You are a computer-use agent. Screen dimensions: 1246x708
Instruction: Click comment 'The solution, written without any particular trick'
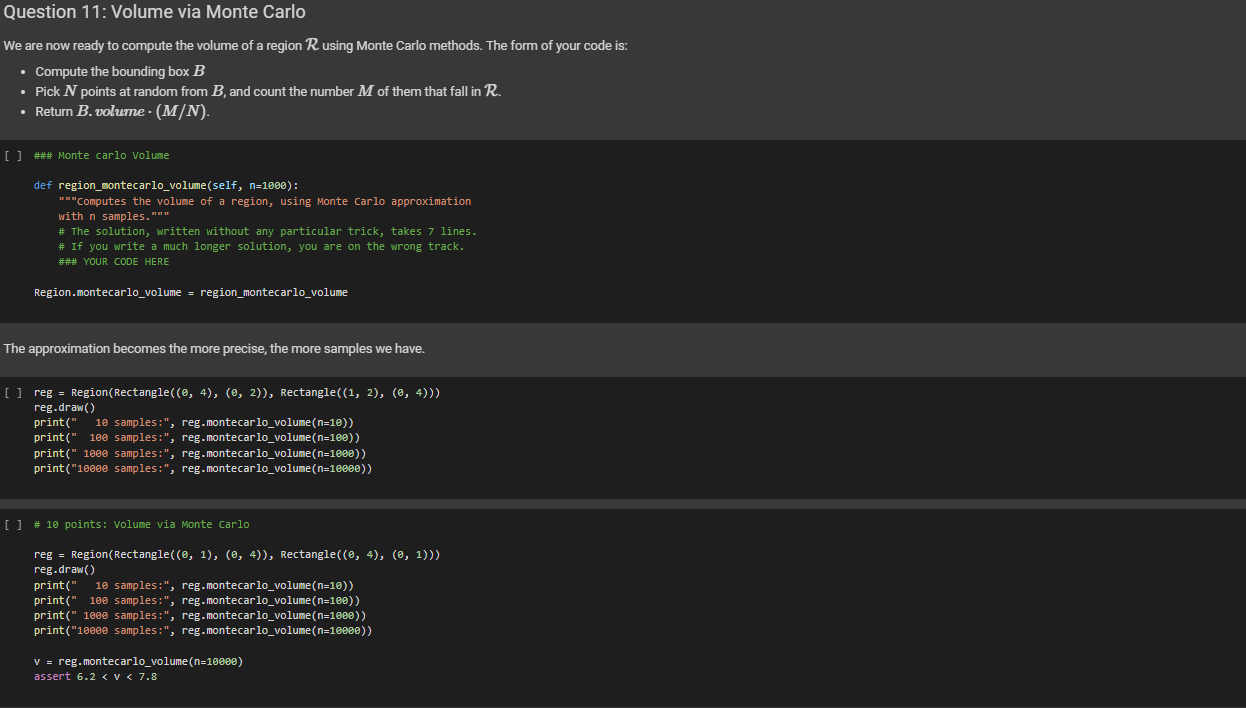[x=267, y=231]
